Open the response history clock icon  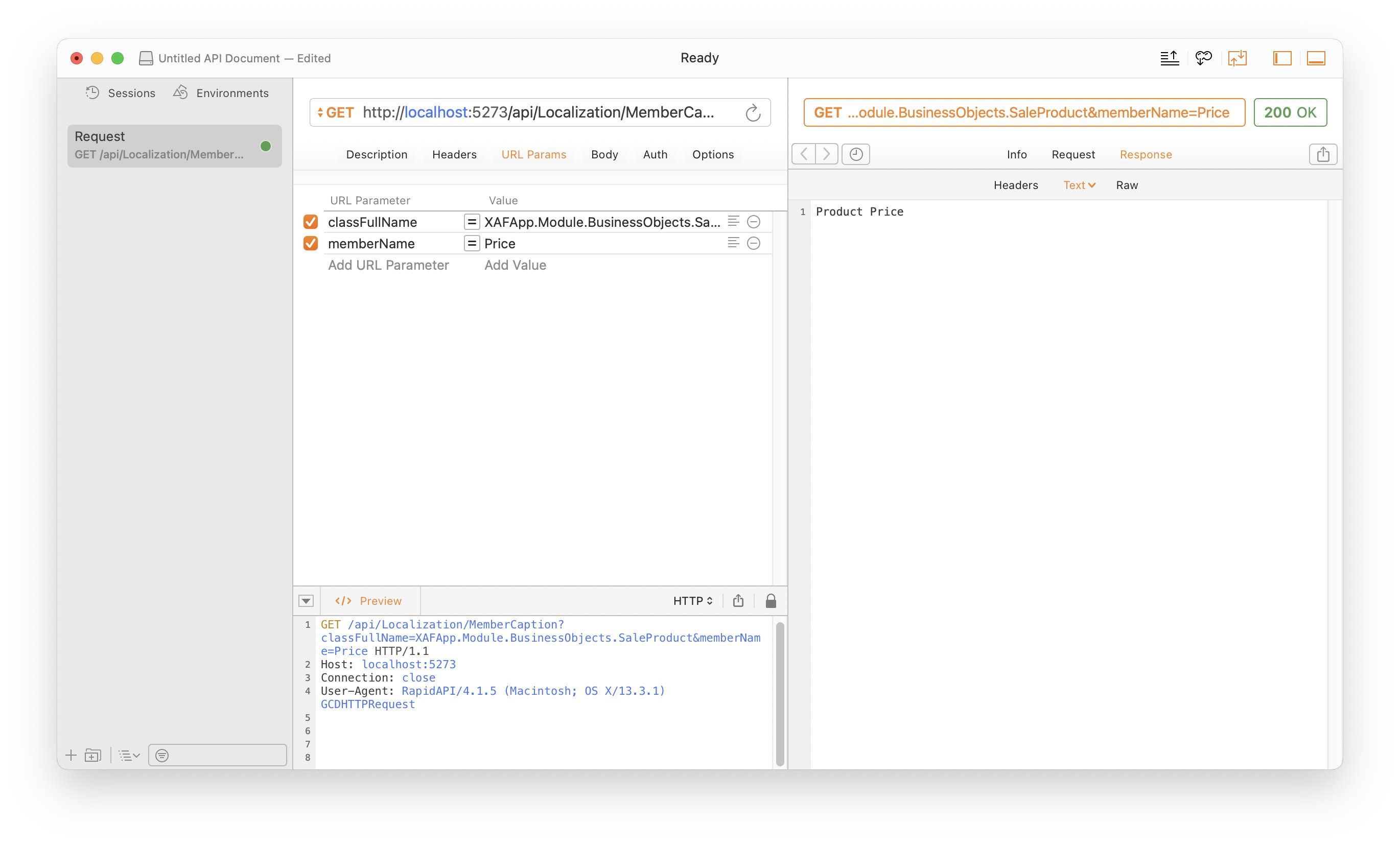pyautogui.click(x=856, y=154)
